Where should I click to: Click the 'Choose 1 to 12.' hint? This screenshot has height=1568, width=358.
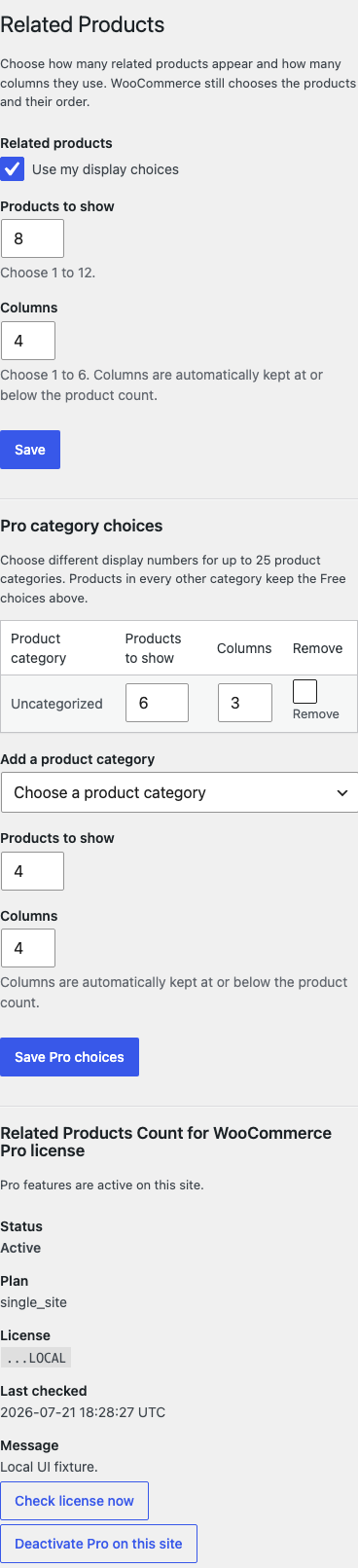point(48,273)
